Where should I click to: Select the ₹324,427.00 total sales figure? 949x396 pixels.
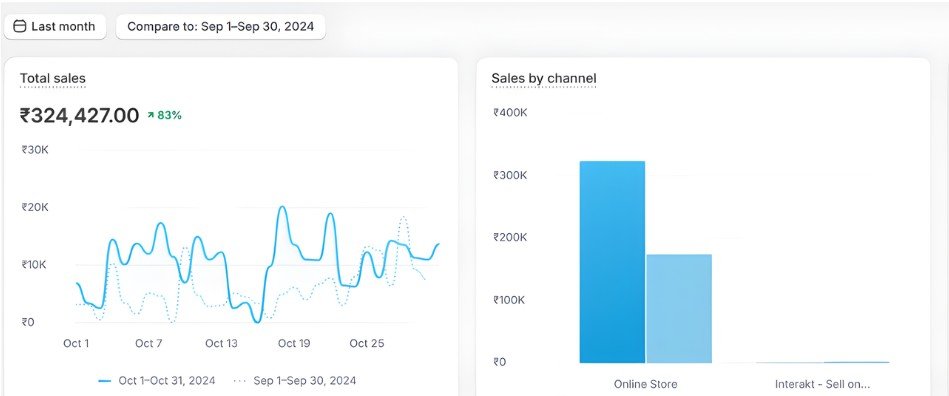tap(79, 115)
